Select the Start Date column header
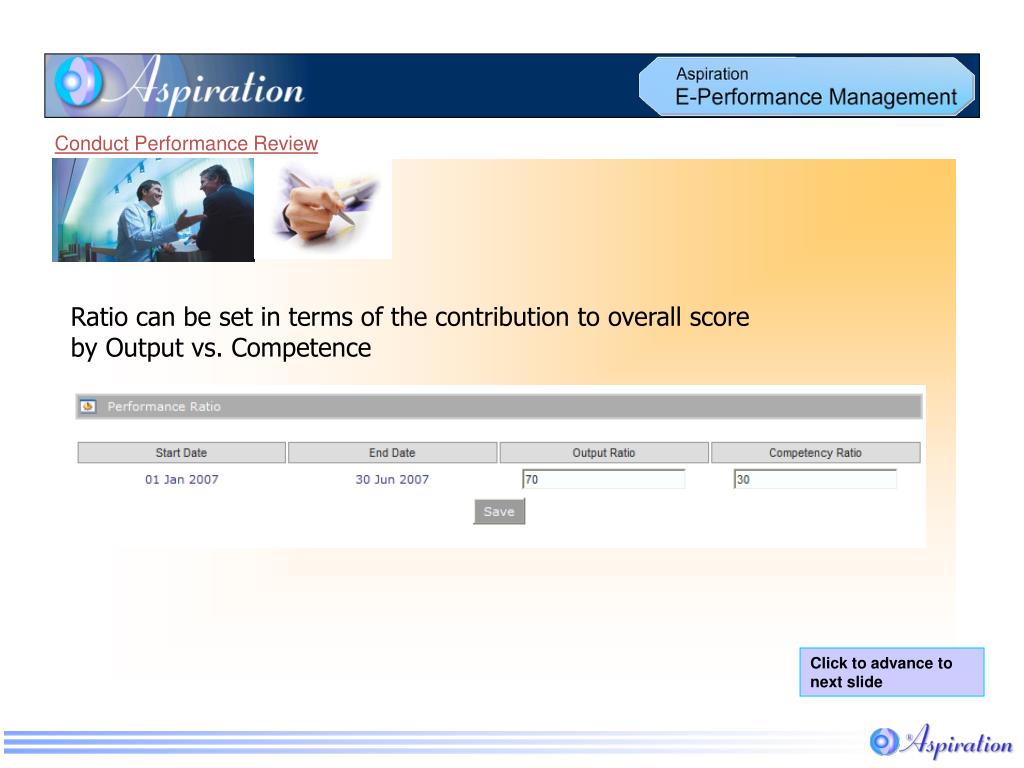The width and height of the screenshot is (1024, 768). [x=182, y=453]
